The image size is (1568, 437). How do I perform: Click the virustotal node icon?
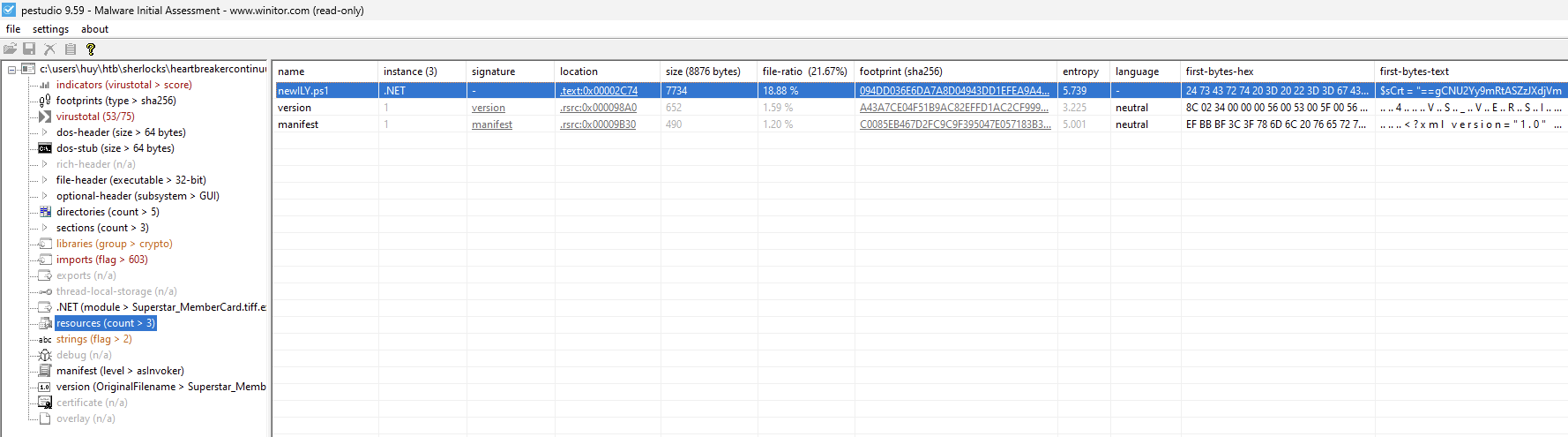45,117
